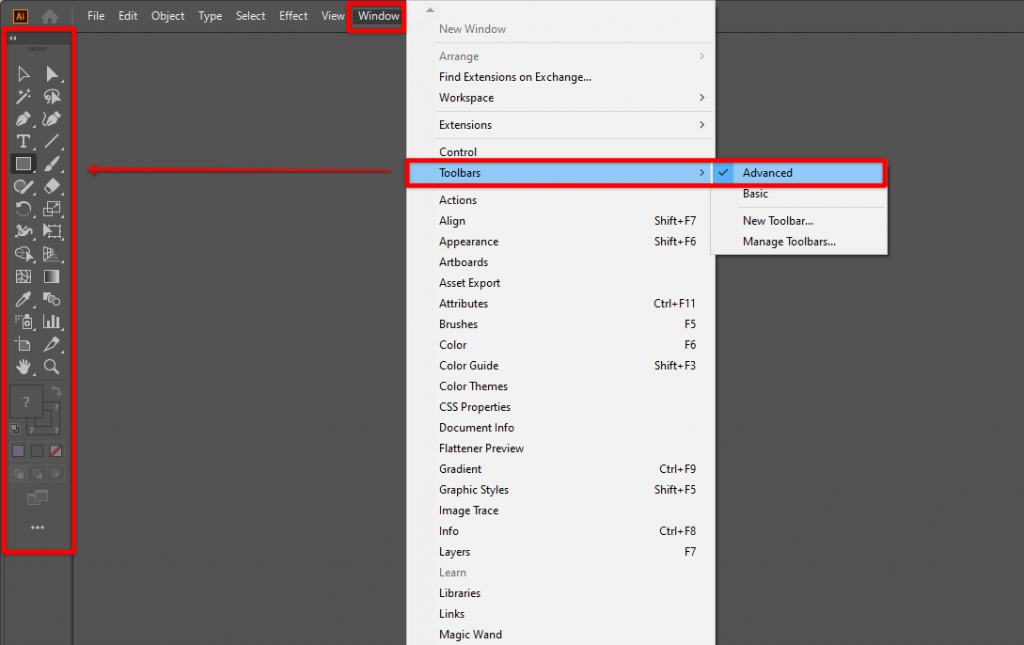Click the purple Fill color swatch

pos(18,451)
